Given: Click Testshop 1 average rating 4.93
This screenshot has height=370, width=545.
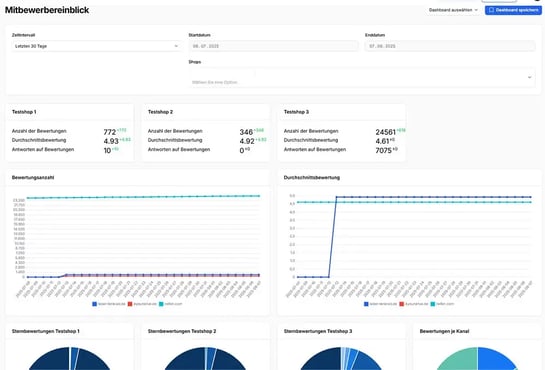Looking at the screenshot, I should click(x=111, y=141).
